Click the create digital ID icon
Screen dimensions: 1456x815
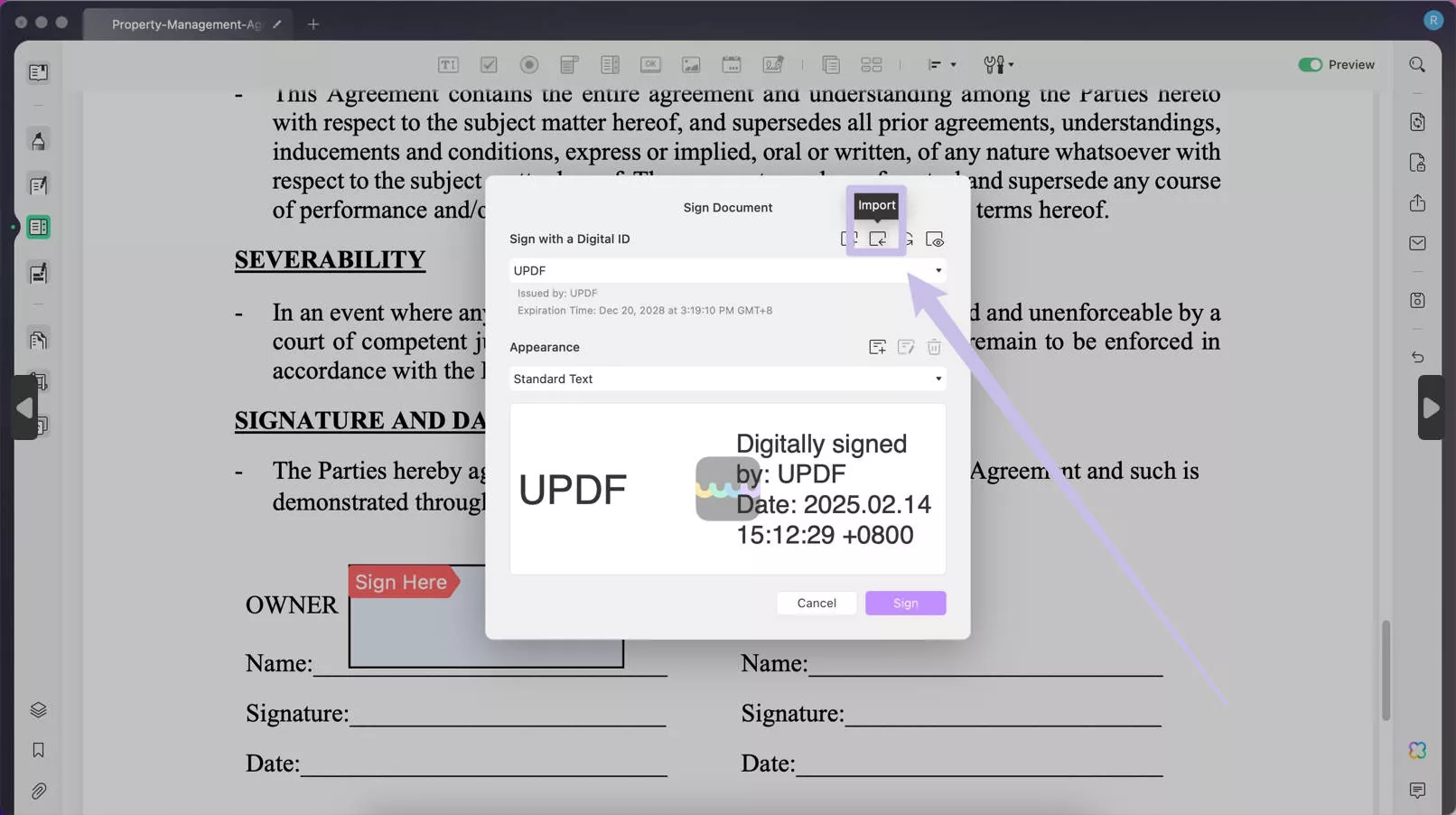pyautogui.click(x=849, y=239)
